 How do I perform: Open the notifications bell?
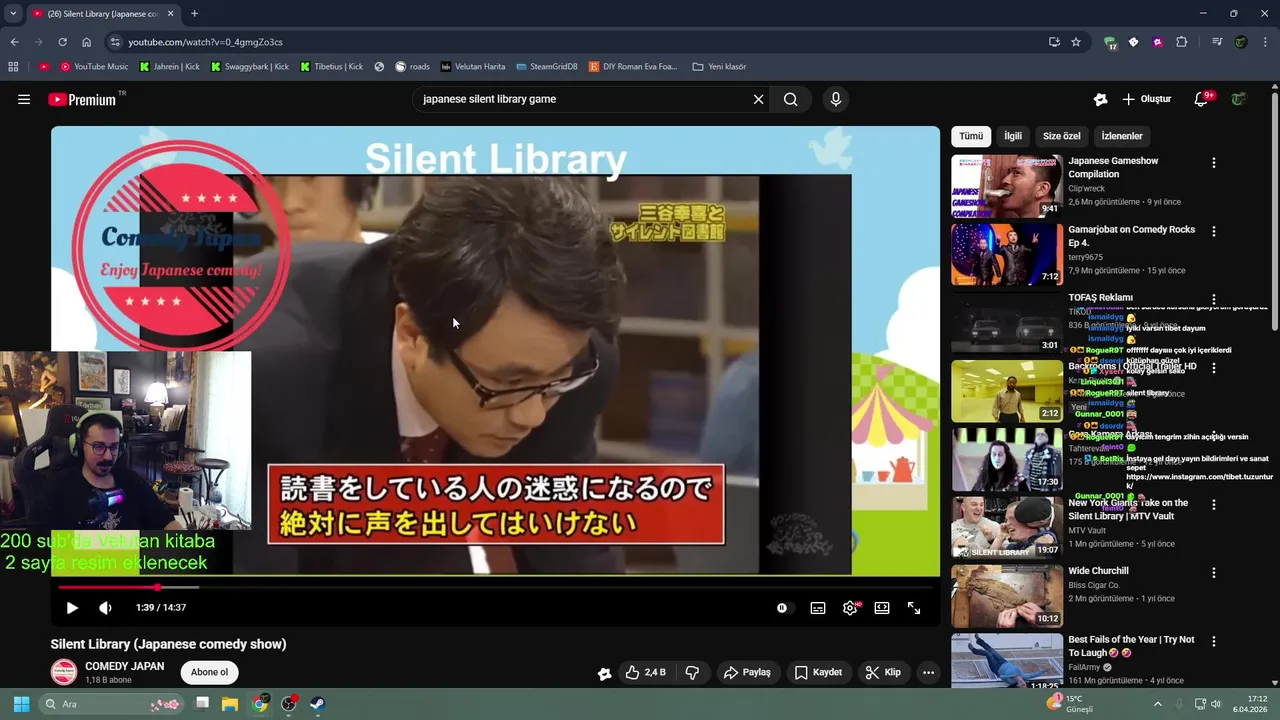1201,99
